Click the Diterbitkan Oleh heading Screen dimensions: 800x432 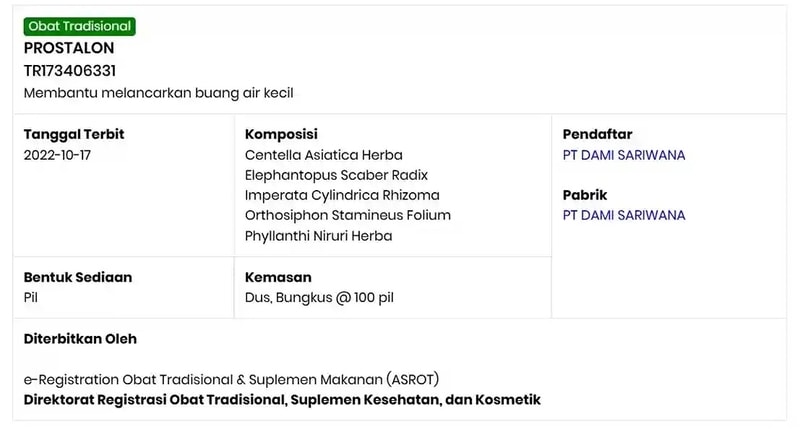click(80, 339)
